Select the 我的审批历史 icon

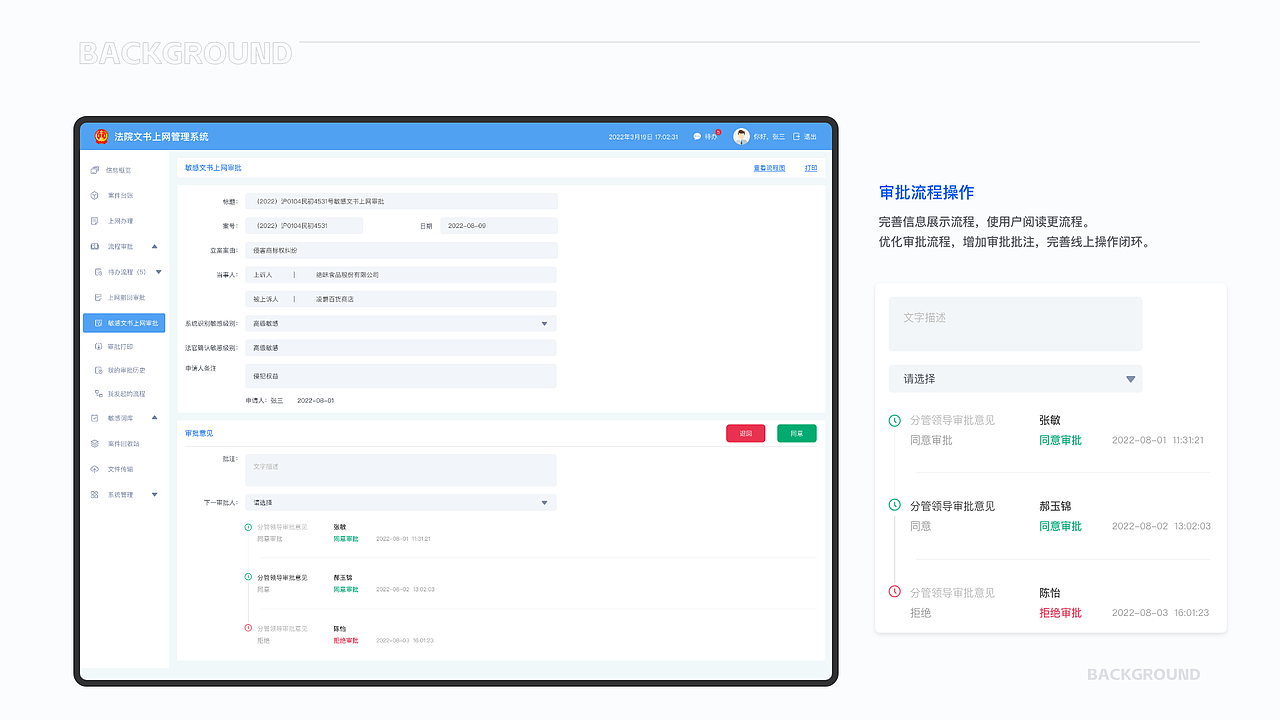click(96, 370)
